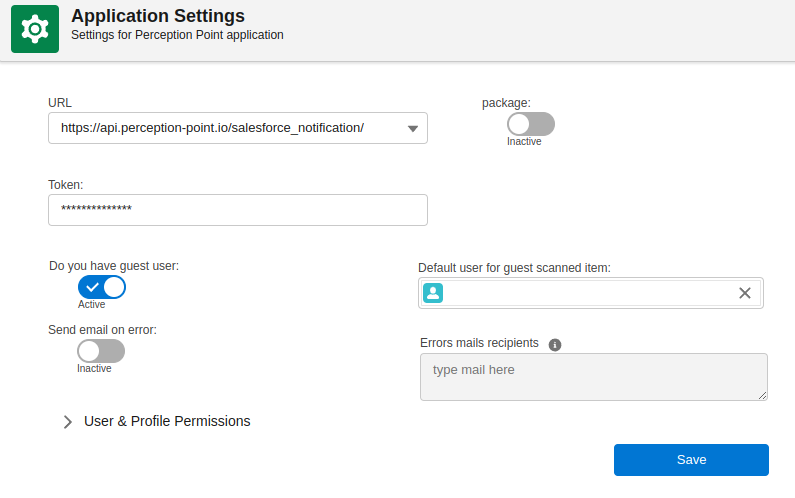The height and width of the screenshot is (498, 795).
Task: Click the info icon next to Errors mails recipients
Action: click(x=555, y=344)
